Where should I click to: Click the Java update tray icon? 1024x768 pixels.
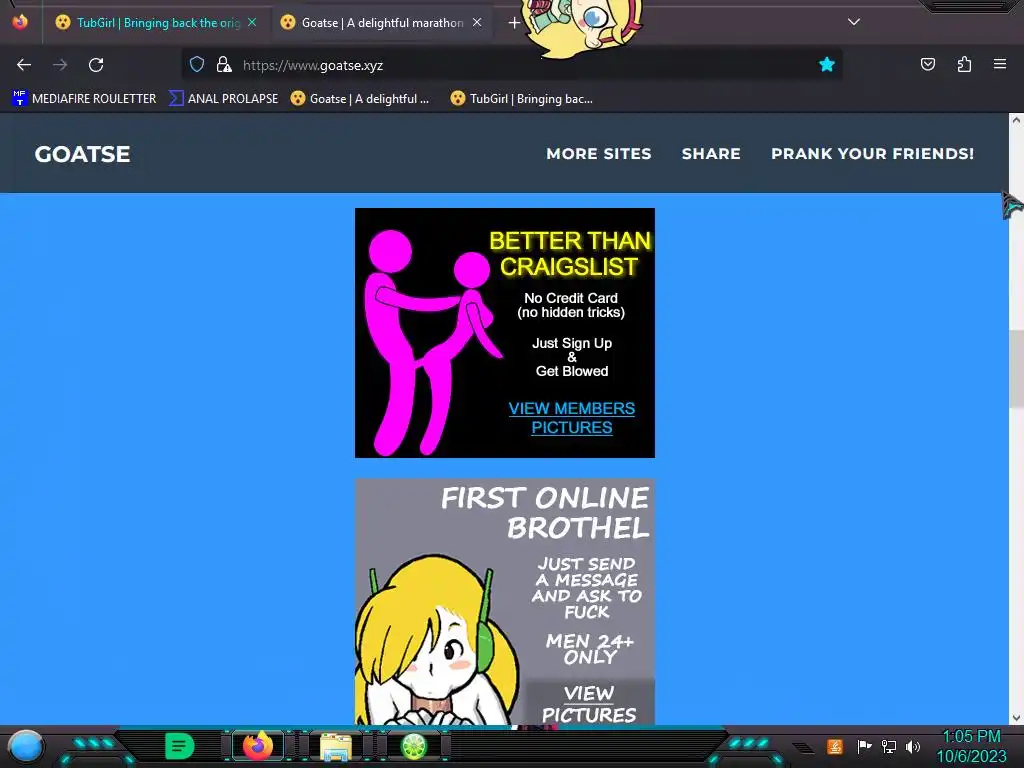835,746
